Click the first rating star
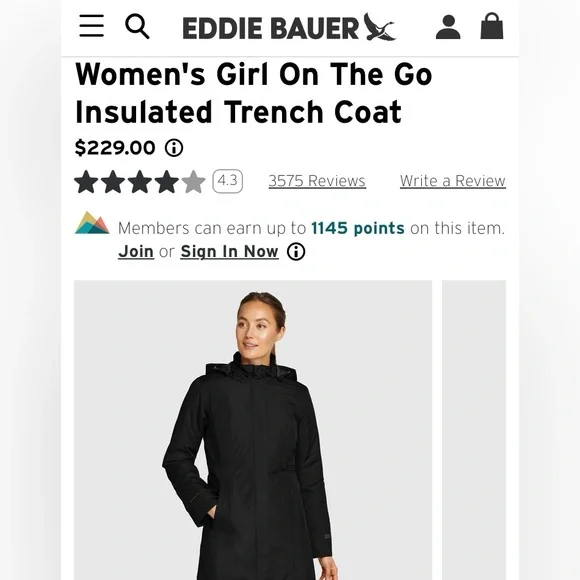The width and height of the screenshot is (580, 580). [x=86, y=182]
